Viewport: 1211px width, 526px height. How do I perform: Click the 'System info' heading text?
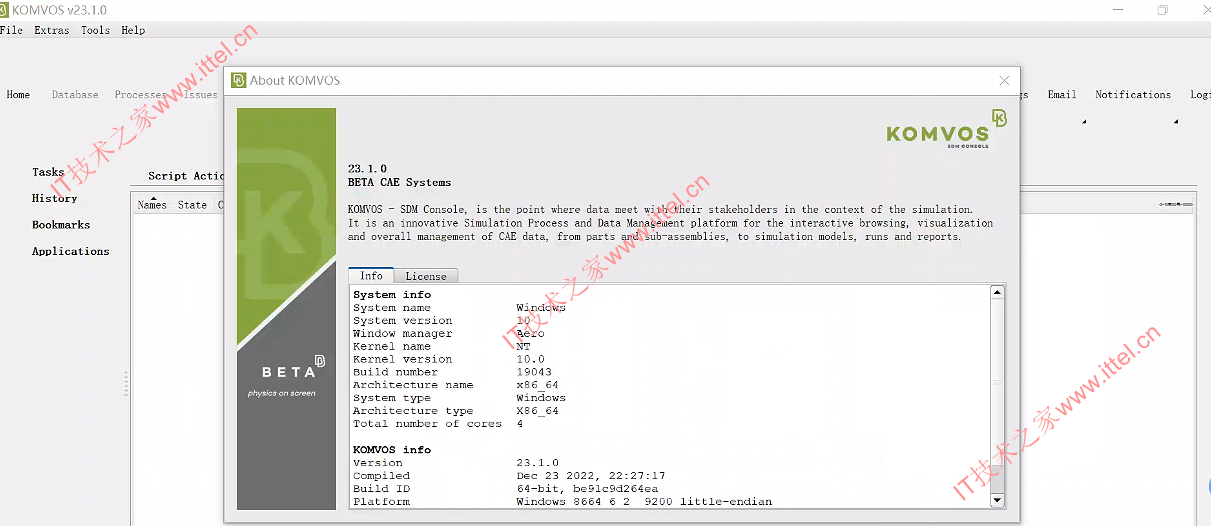coord(392,295)
